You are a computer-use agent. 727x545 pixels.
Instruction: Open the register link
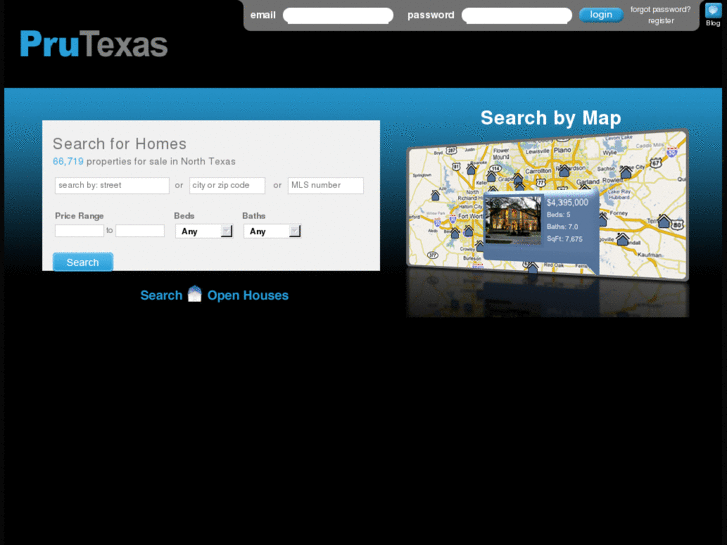pyautogui.click(x=661, y=21)
